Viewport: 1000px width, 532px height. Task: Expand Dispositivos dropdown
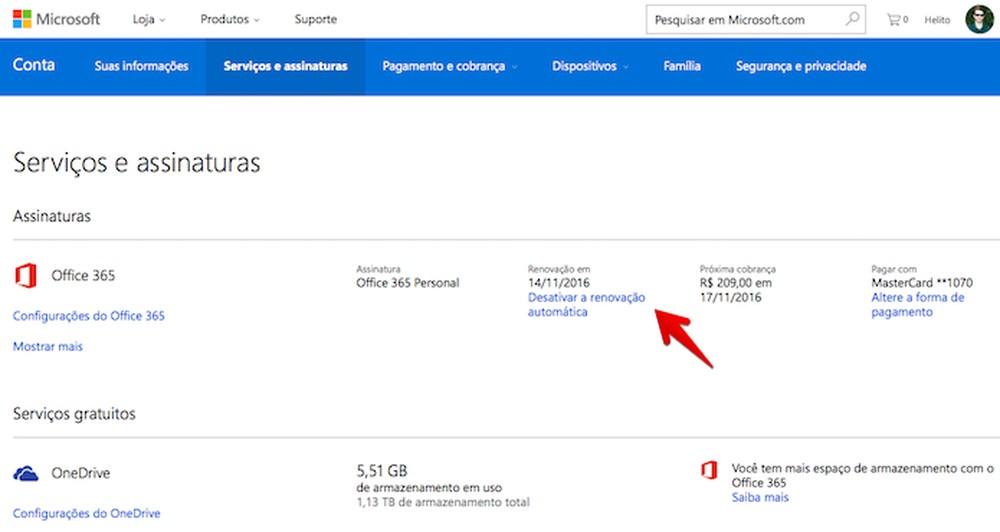pyautogui.click(x=590, y=66)
